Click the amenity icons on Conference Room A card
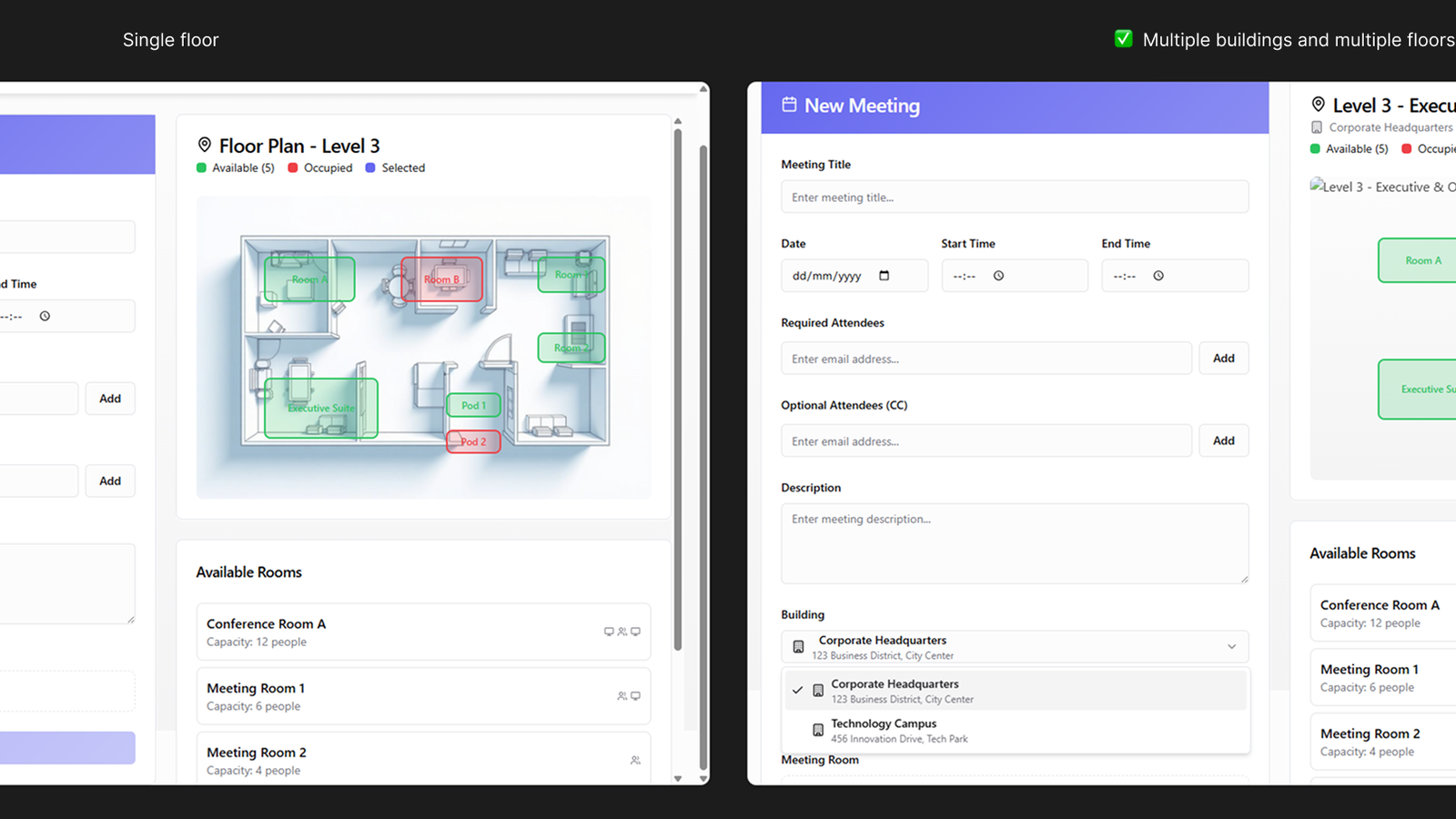The width and height of the screenshot is (1456, 819). (x=622, y=632)
